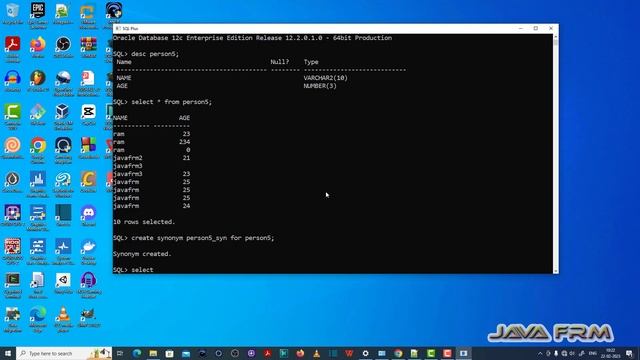The image size is (640, 360).
Task: Click final 'SQL> select' prompt line
Action: click(x=133, y=270)
